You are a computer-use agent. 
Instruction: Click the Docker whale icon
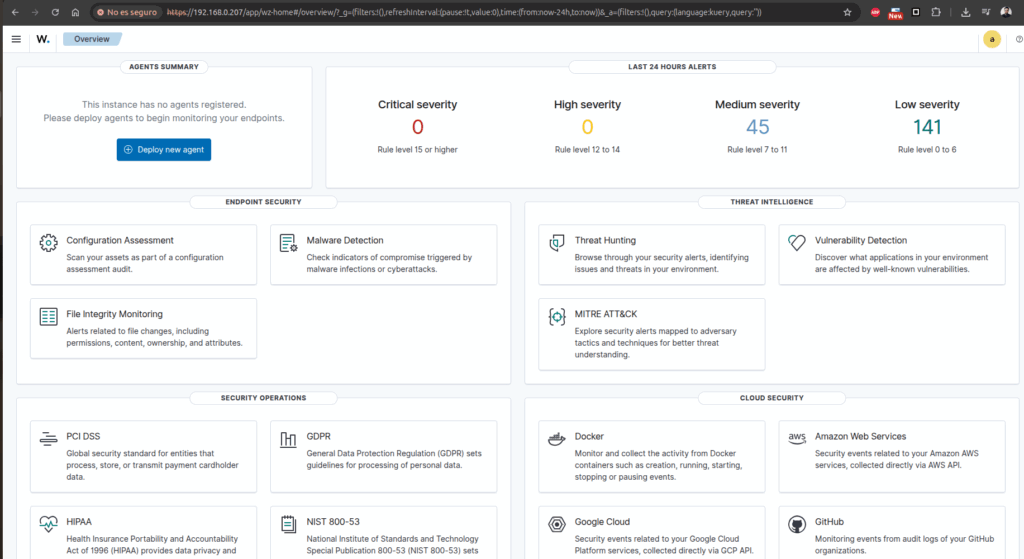tap(557, 438)
